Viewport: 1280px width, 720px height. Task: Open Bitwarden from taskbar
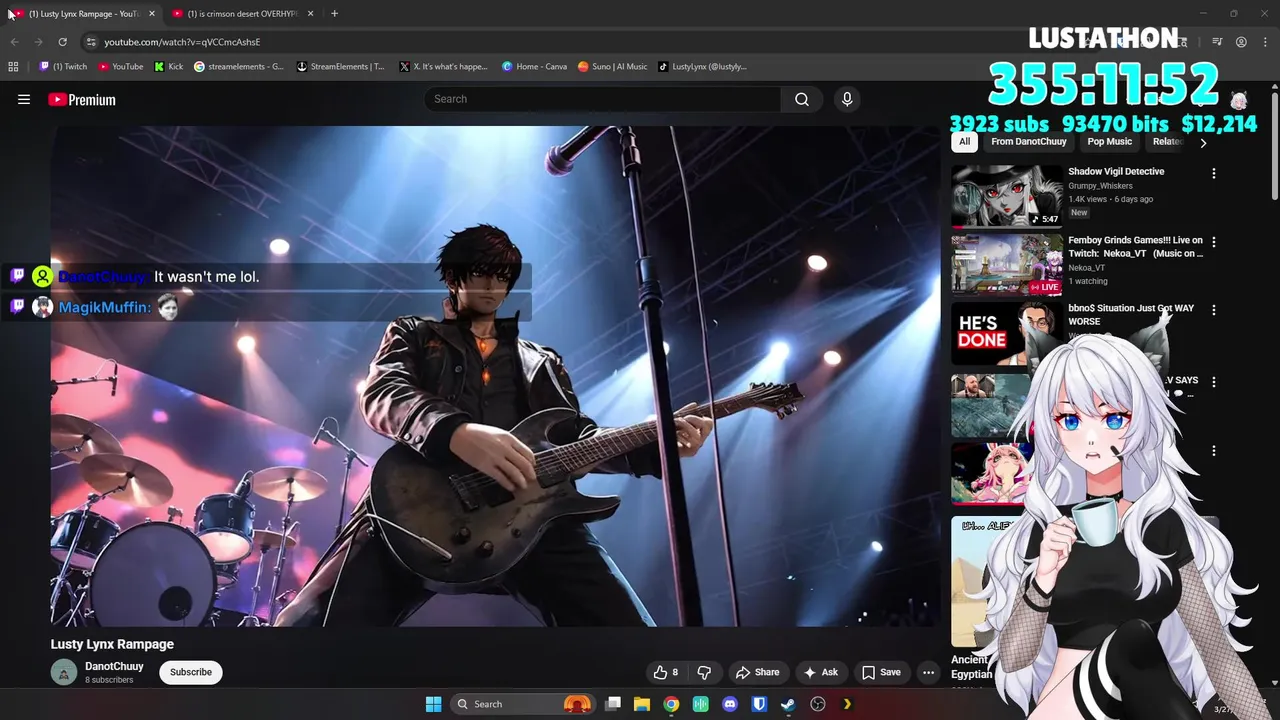point(759,704)
